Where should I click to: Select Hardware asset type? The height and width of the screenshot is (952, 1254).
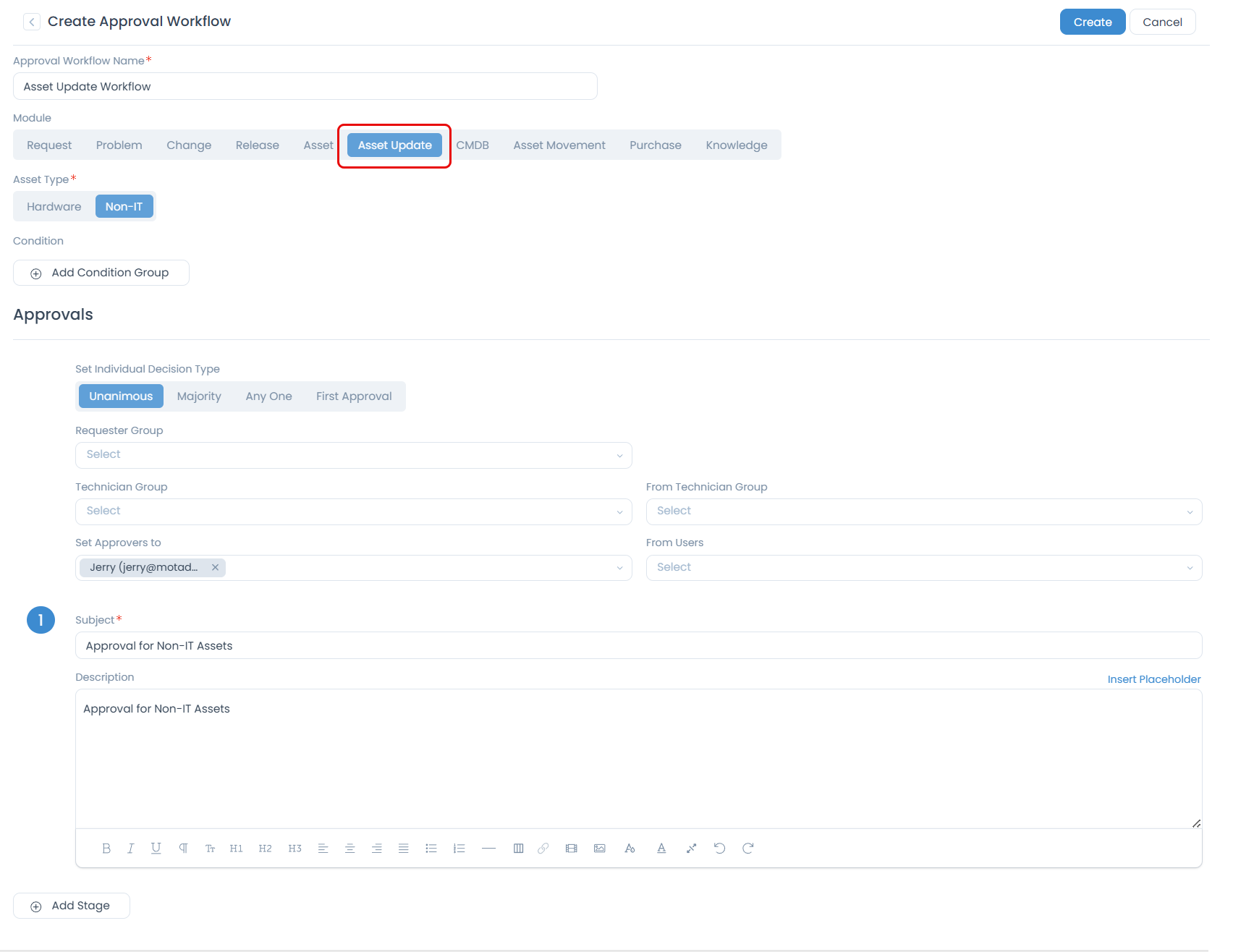click(54, 207)
